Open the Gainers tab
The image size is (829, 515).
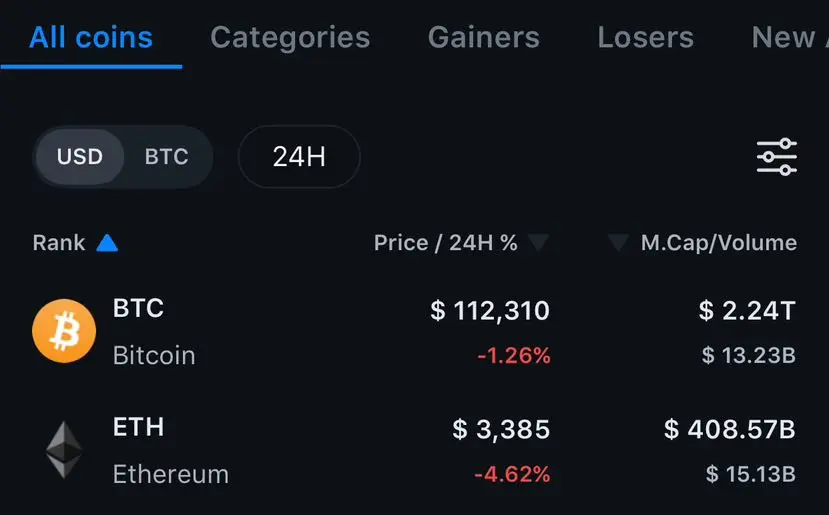tap(484, 38)
